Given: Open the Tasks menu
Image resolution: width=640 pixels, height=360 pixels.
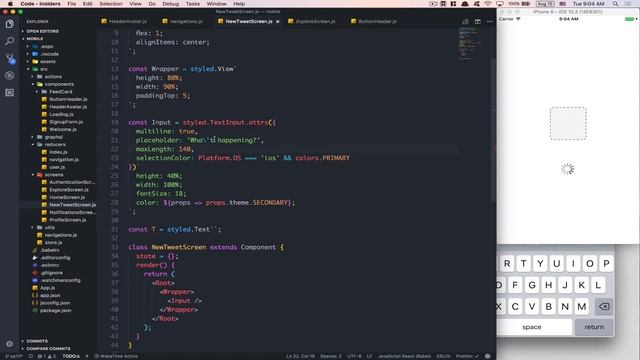Looking at the screenshot, I should [193, 4].
